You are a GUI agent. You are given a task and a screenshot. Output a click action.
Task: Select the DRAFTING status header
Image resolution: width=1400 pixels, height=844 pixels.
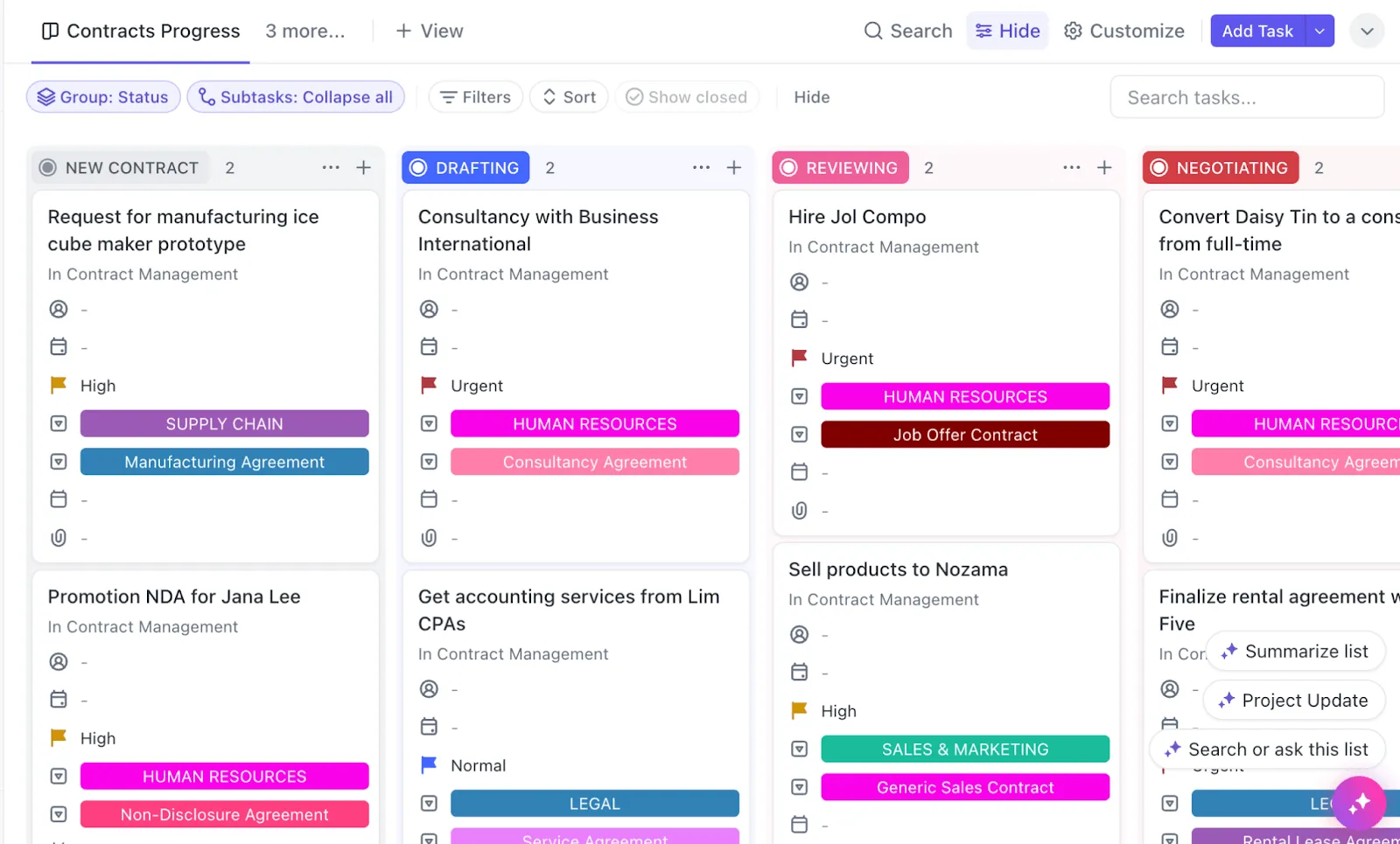pos(465,168)
